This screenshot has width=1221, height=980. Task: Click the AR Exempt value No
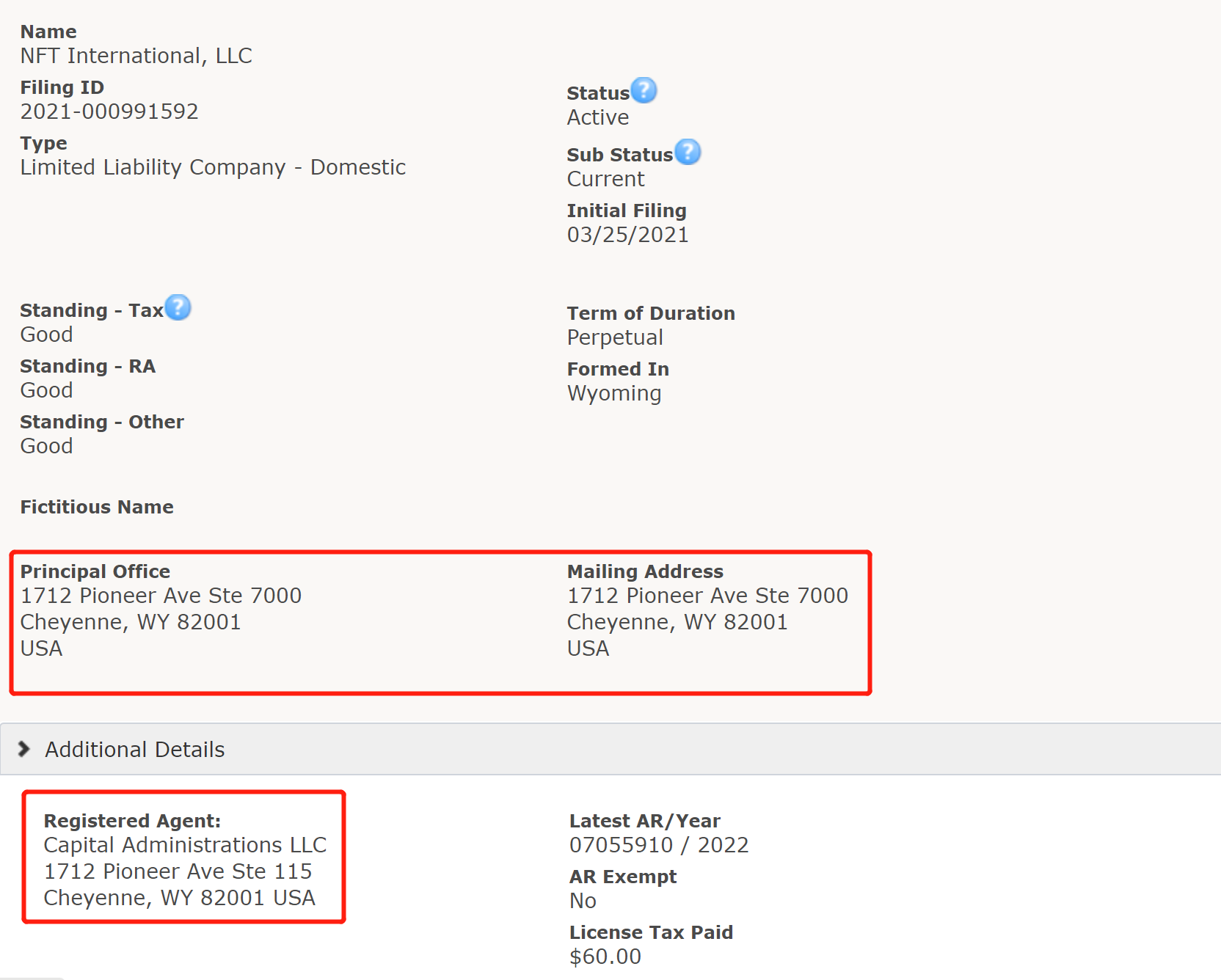pyautogui.click(x=583, y=901)
